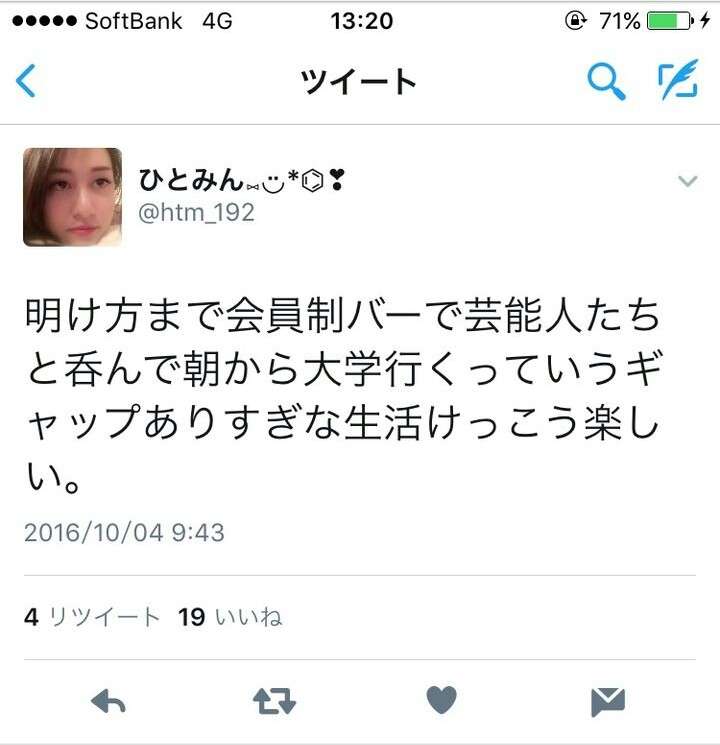
Task: Retweet this tweet
Action: point(274,701)
